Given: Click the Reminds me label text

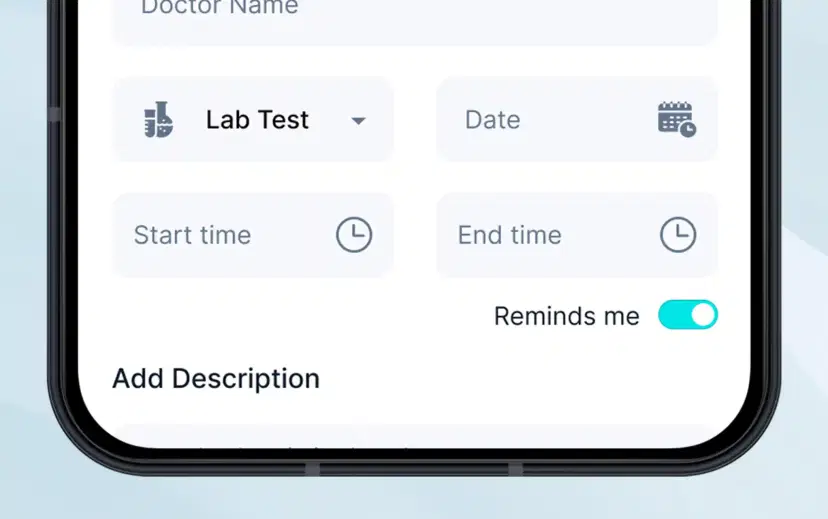Looking at the screenshot, I should pos(566,316).
